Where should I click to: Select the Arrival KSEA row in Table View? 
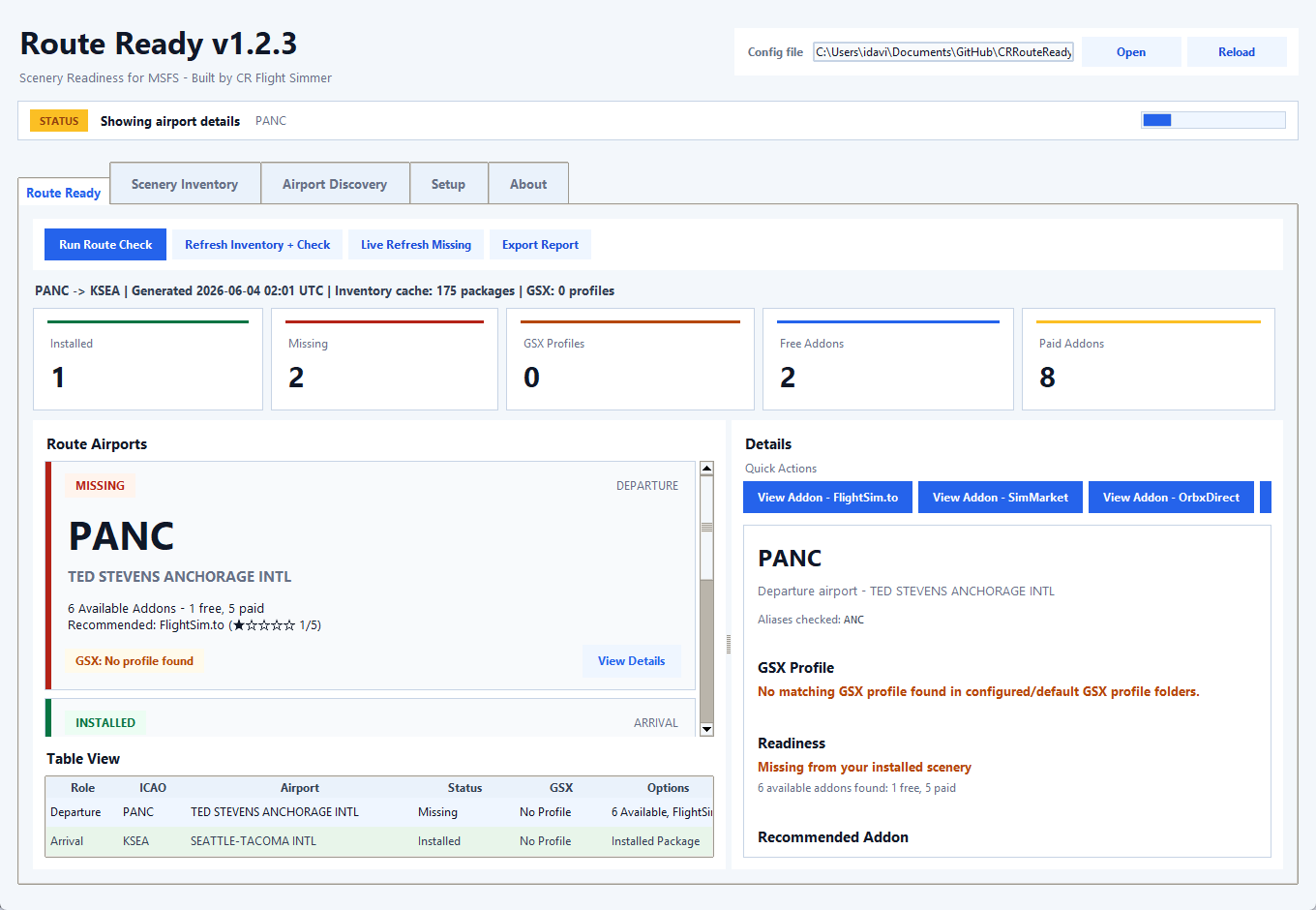pos(379,841)
